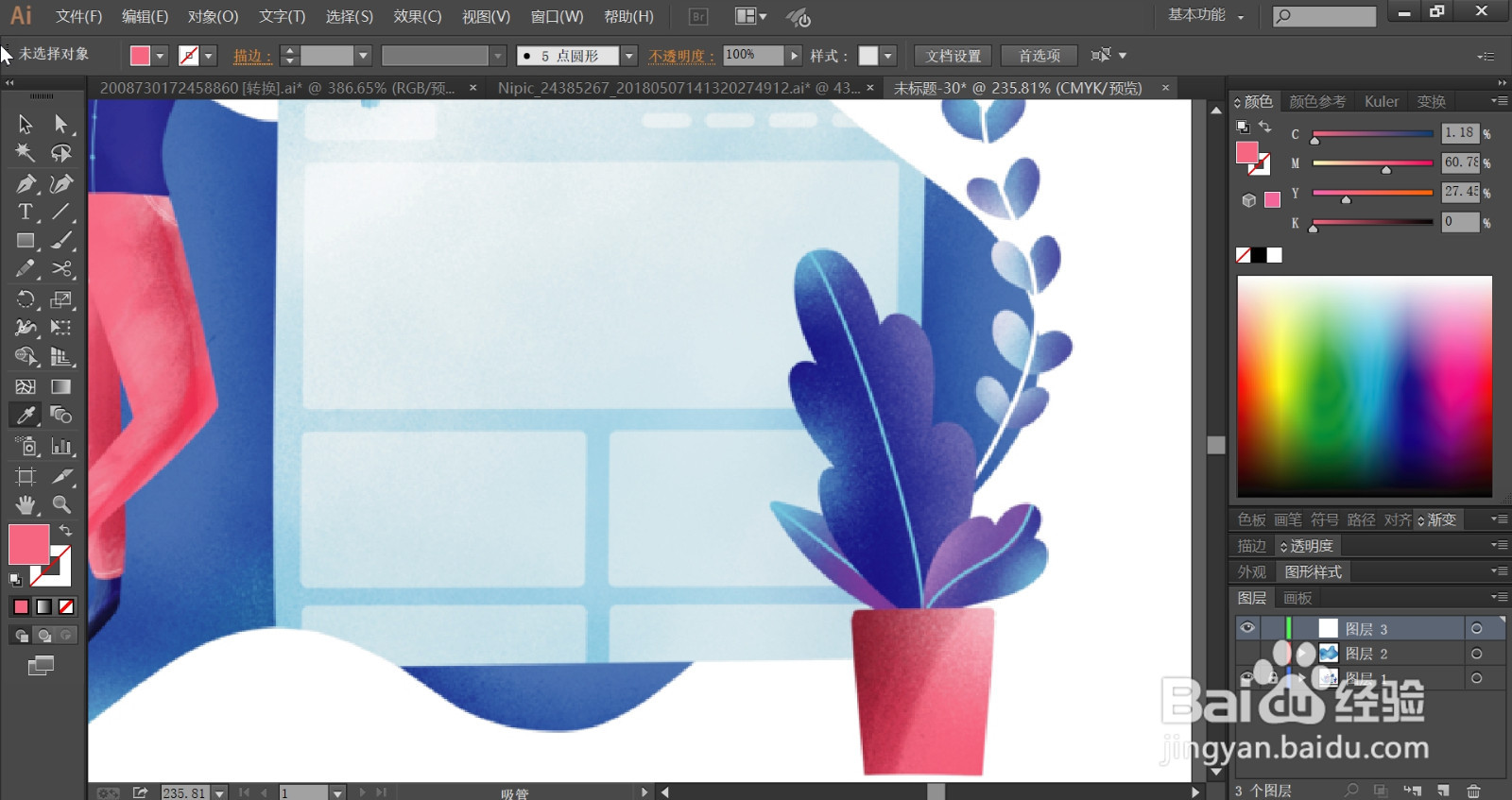Select the Perspective Grid tool
Screen dimensions: 1512x800
pos(61,357)
